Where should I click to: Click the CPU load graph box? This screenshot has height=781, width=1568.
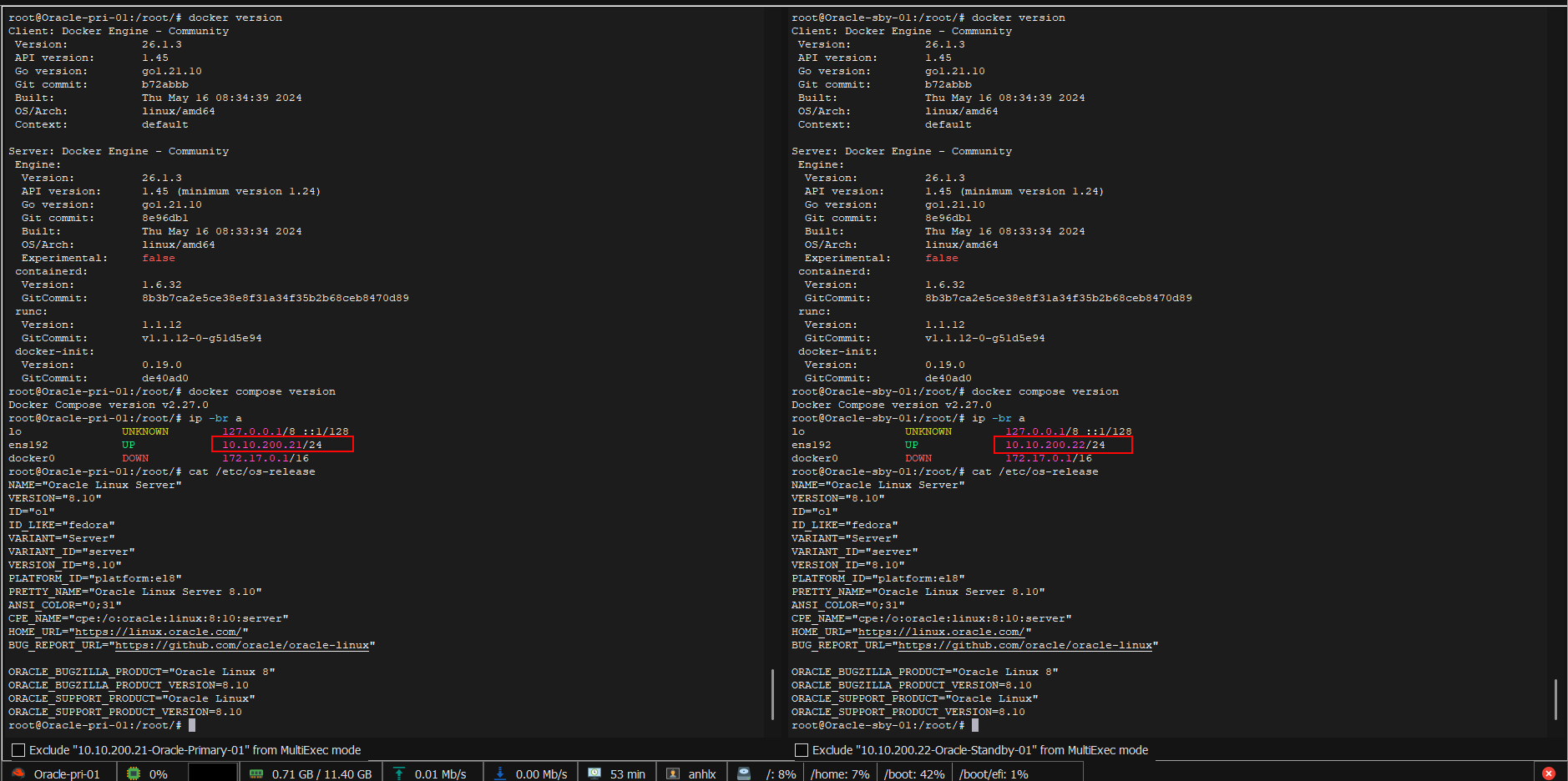213,773
